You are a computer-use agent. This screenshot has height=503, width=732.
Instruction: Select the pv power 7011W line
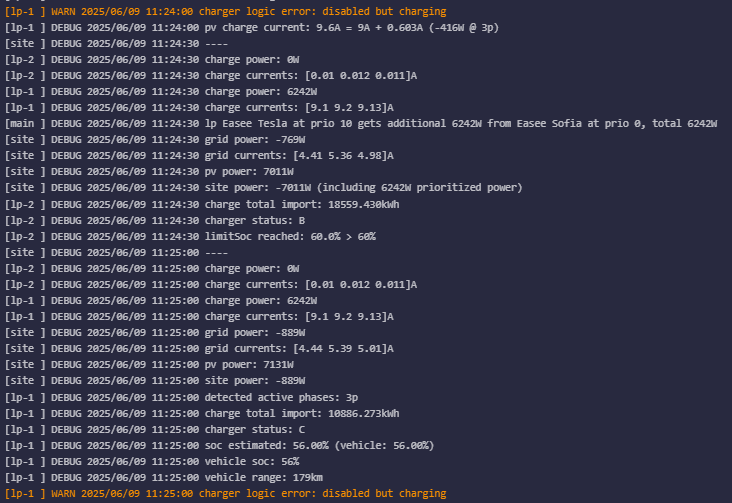249,171
